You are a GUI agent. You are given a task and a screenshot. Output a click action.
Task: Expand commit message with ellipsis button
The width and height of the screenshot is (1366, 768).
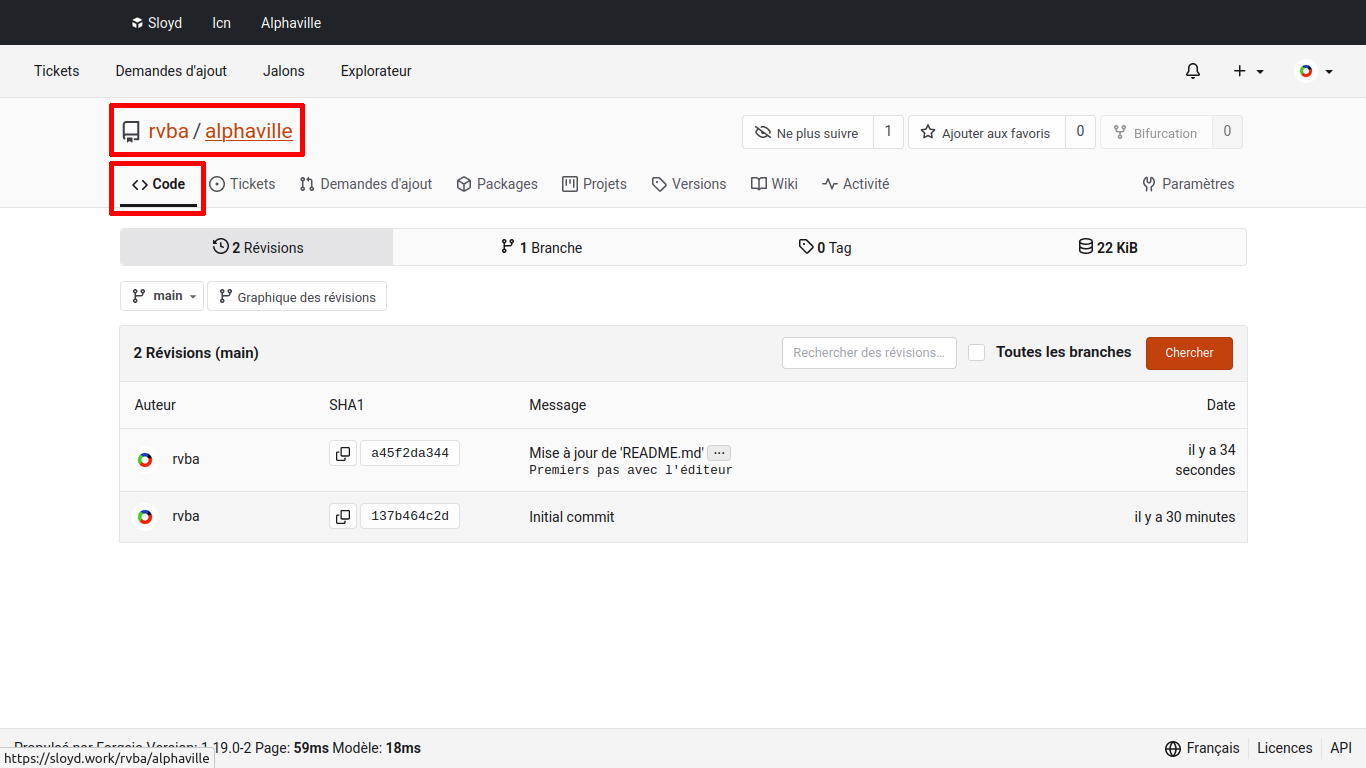point(719,453)
